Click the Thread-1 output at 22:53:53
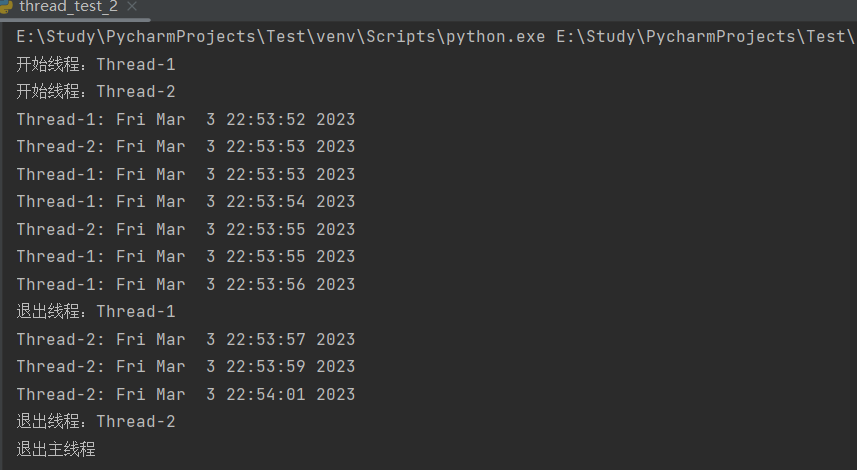This screenshot has width=857, height=470. point(186,174)
